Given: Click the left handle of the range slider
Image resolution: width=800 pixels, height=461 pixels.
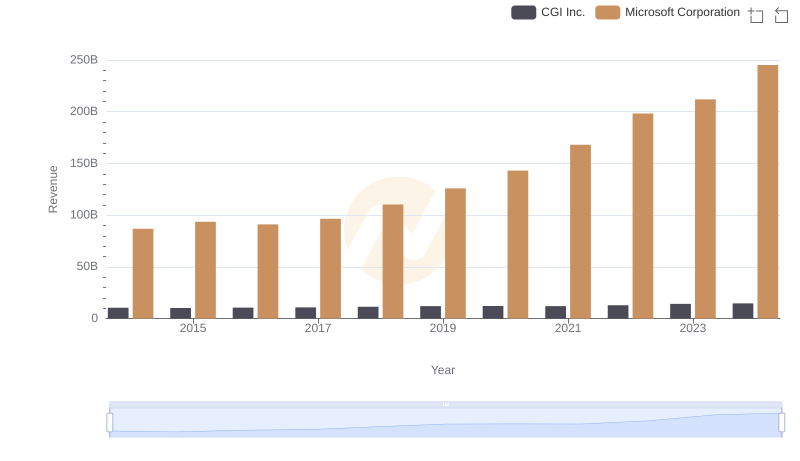Looking at the screenshot, I should tap(110, 423).
